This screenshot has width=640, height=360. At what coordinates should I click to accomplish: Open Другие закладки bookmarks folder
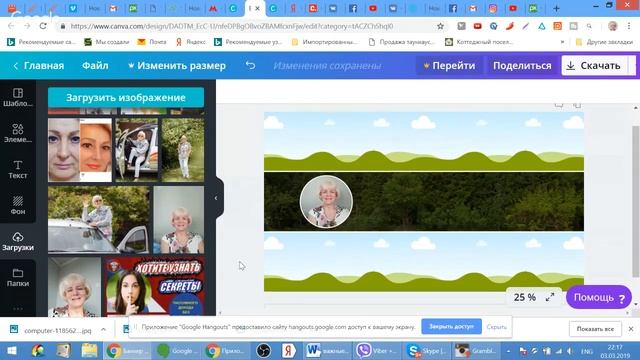604,42
